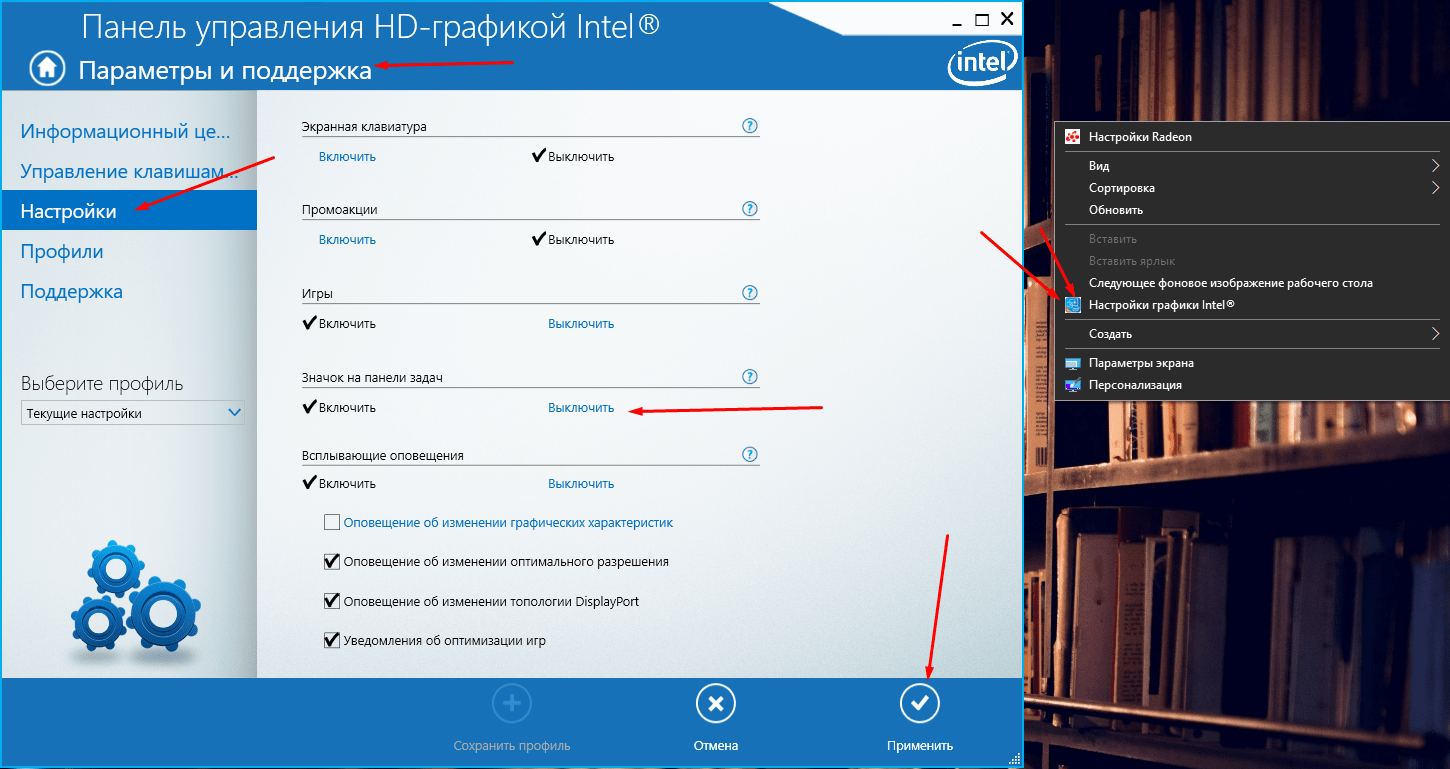1450x769 pixels.
Task: Click Intel graphics icon in context menu
Action: 1073,305
